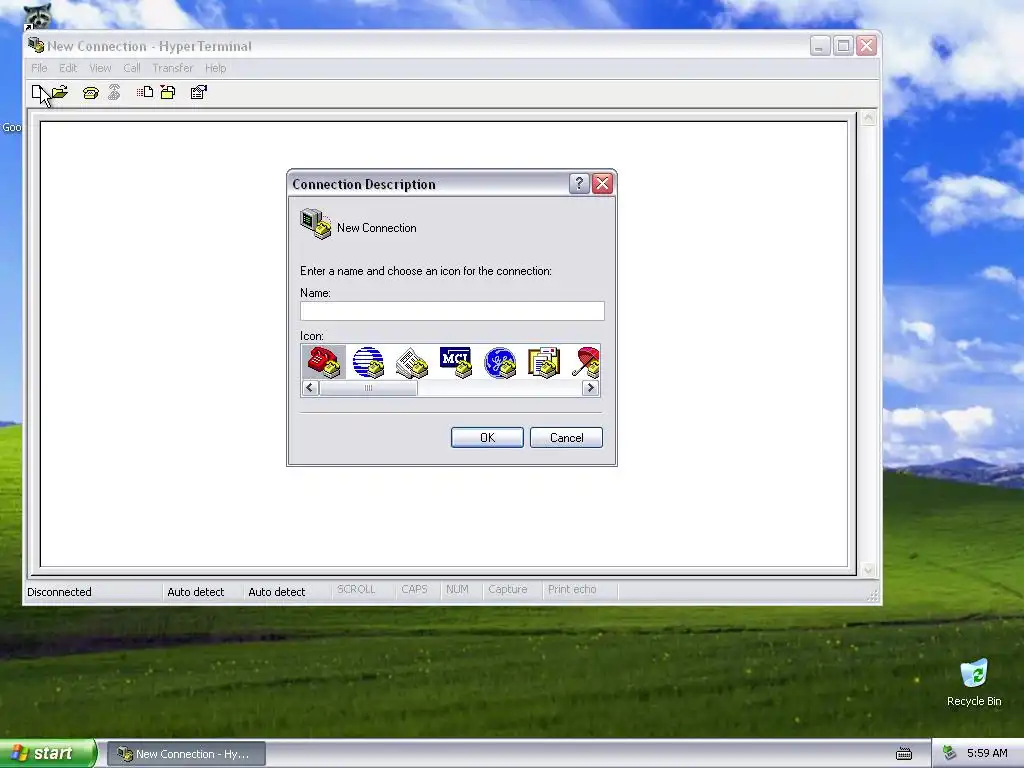Click the Capture status bar indicator
This screenshot has height=768, width=1024.
point(507,589)
